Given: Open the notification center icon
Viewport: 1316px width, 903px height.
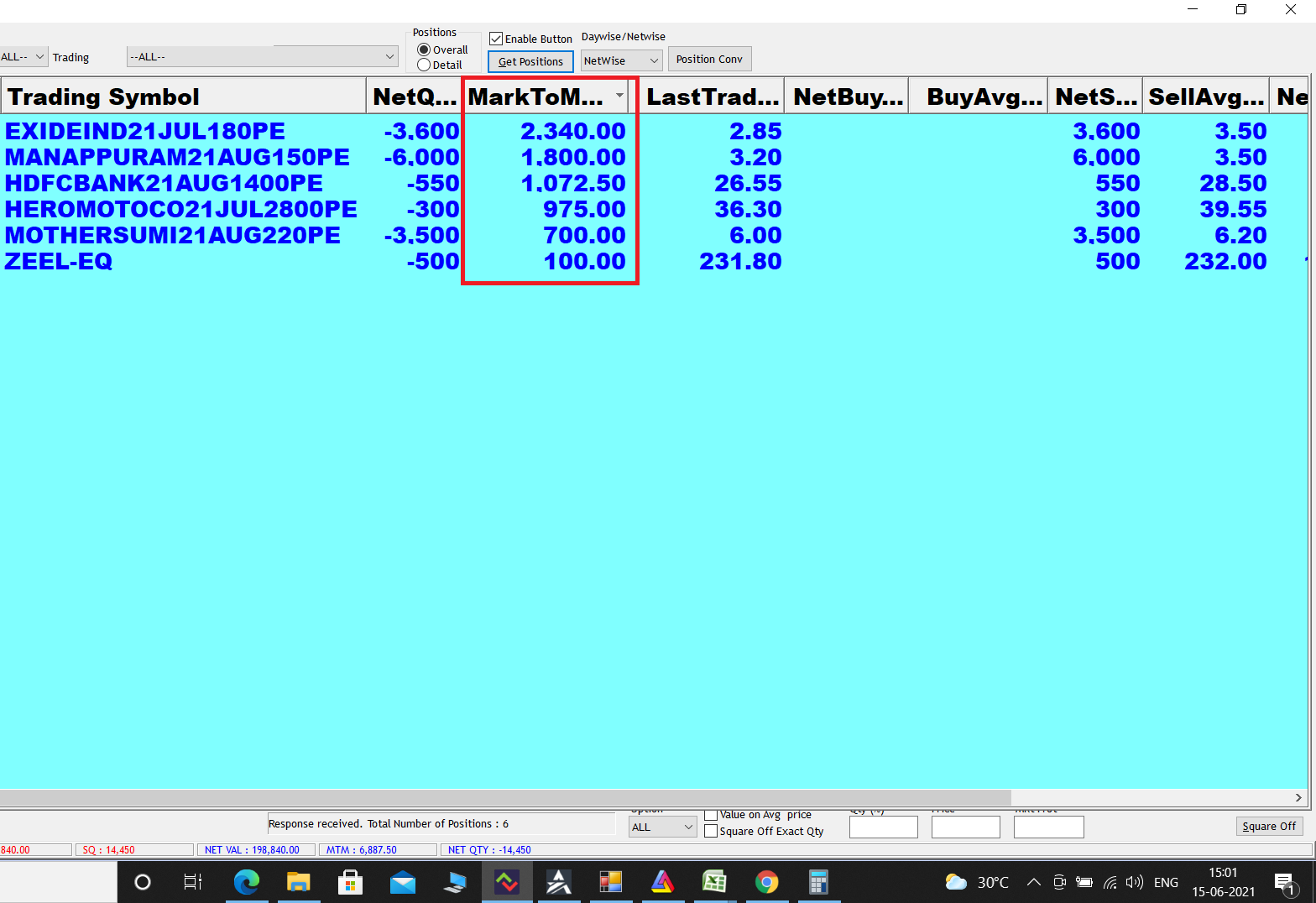Looking at the screenshot, I should pos(1284,883).
